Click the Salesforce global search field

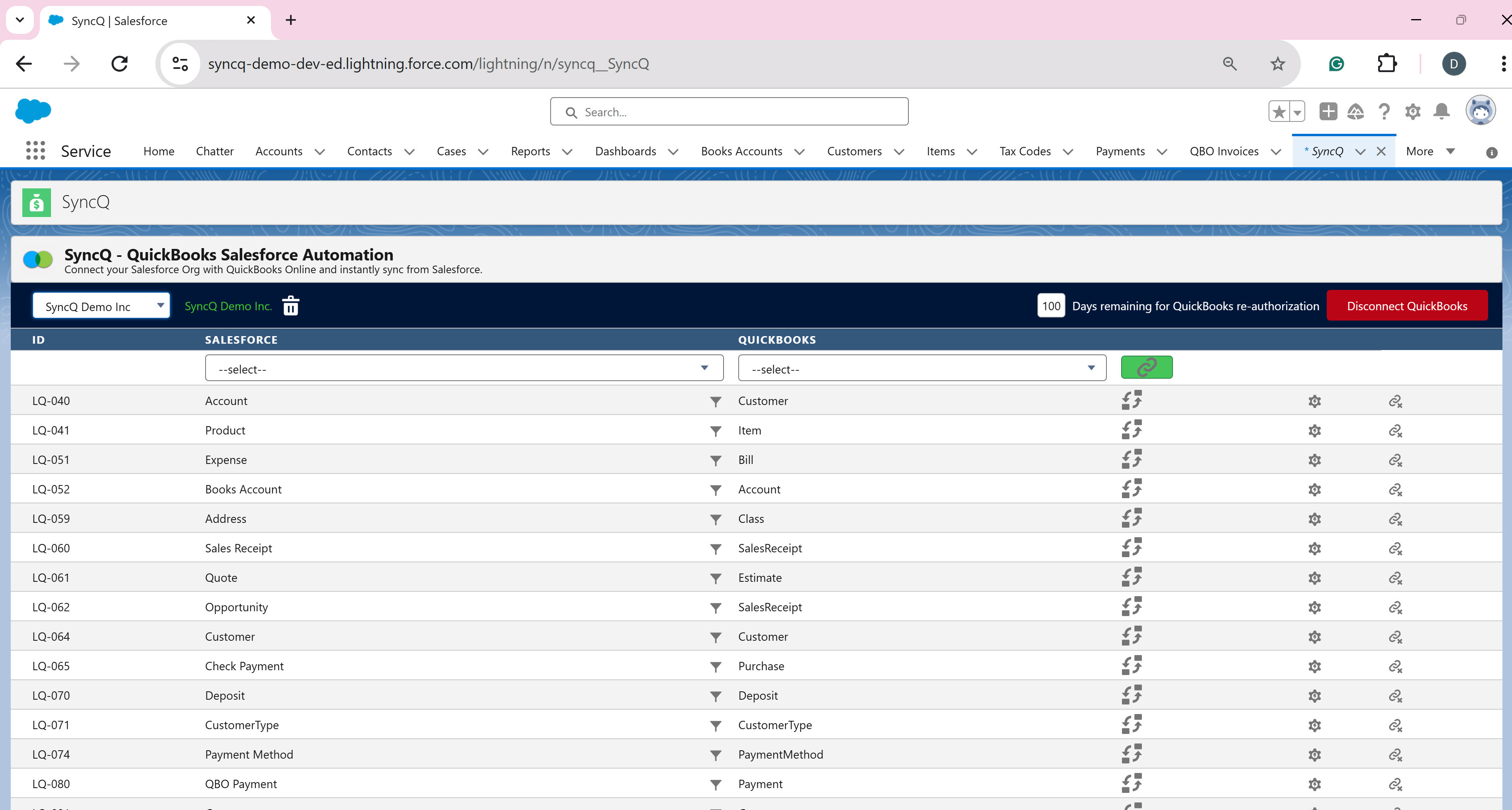[729, 112]
